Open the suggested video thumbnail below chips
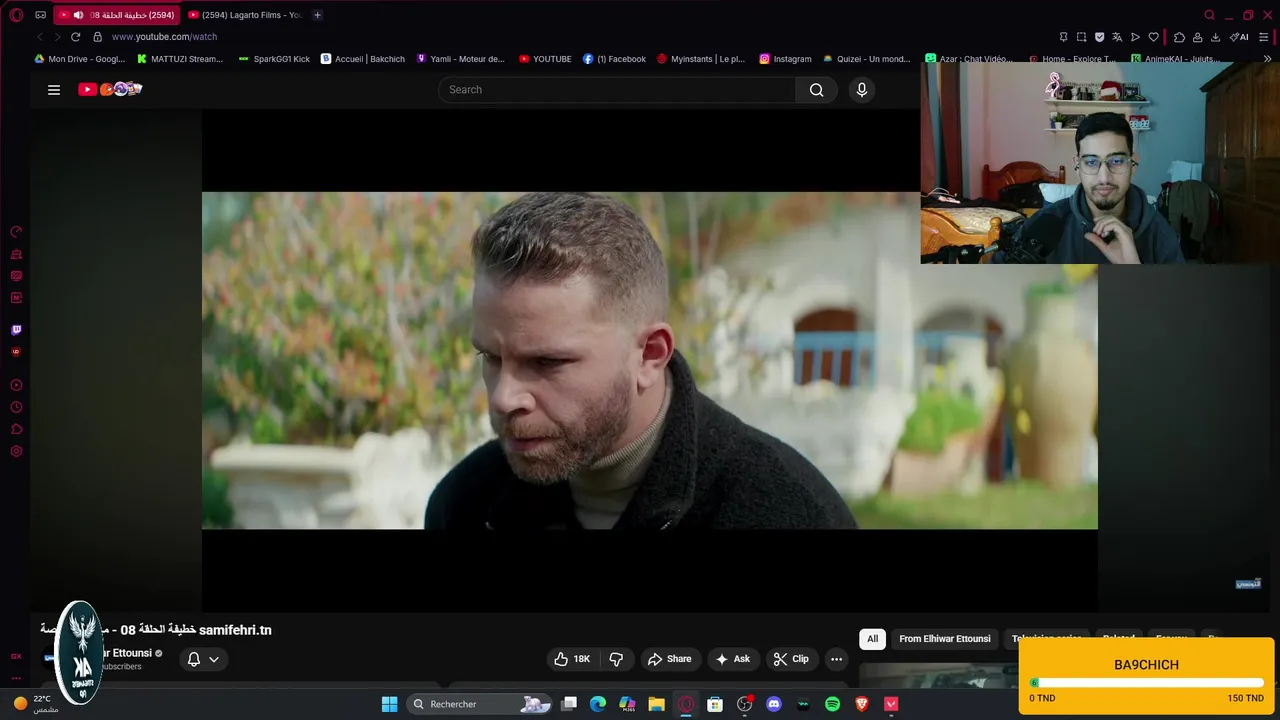 click(937, 676)
